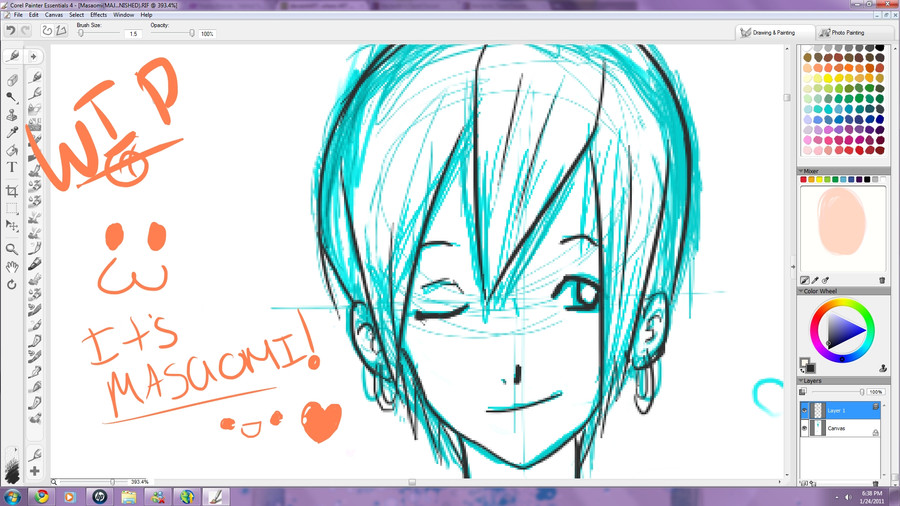
Task: Open Chrome from the taskbar
Action: [41, 496]
